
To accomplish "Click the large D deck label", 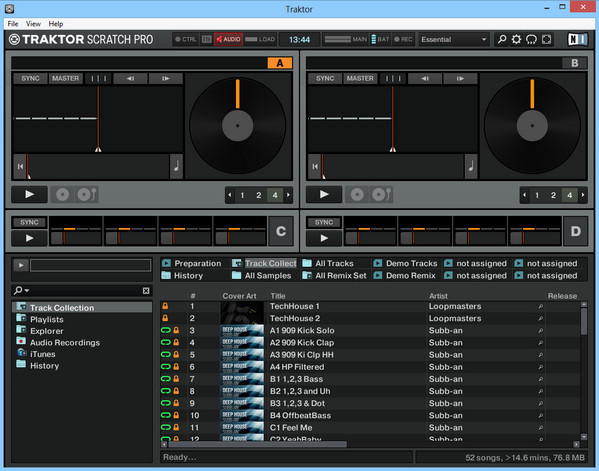I will pyautogui.click(x=576, y=231).
